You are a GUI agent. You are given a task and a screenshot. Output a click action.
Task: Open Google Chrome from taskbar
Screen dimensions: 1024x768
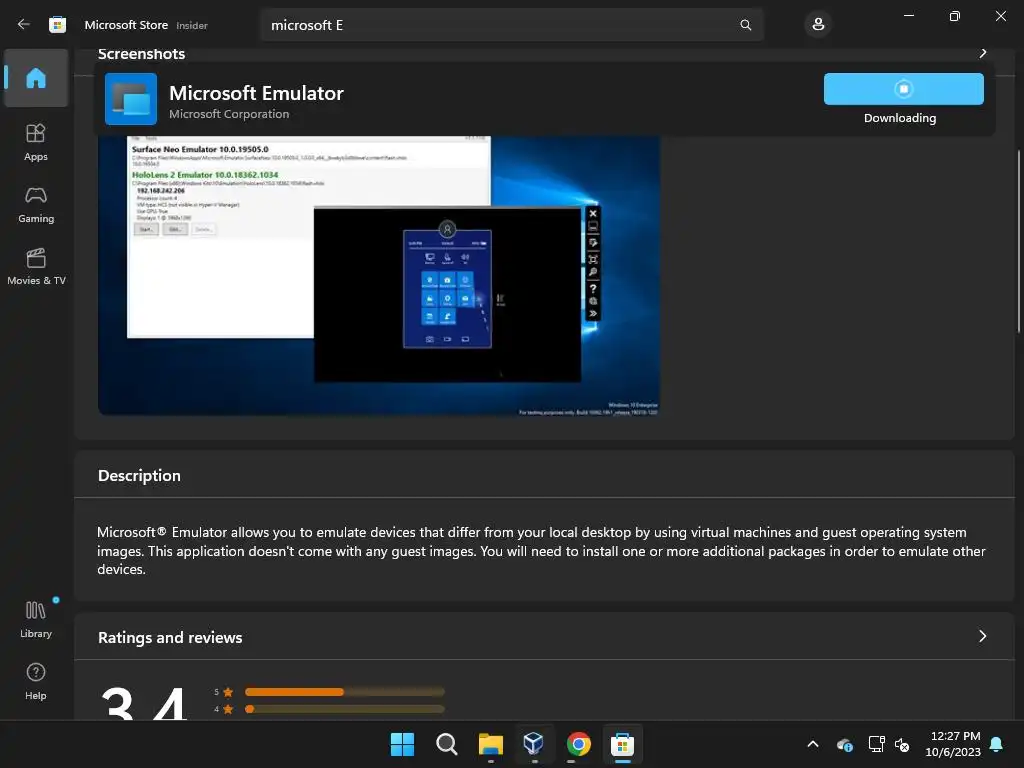click(x=578, y=744)
